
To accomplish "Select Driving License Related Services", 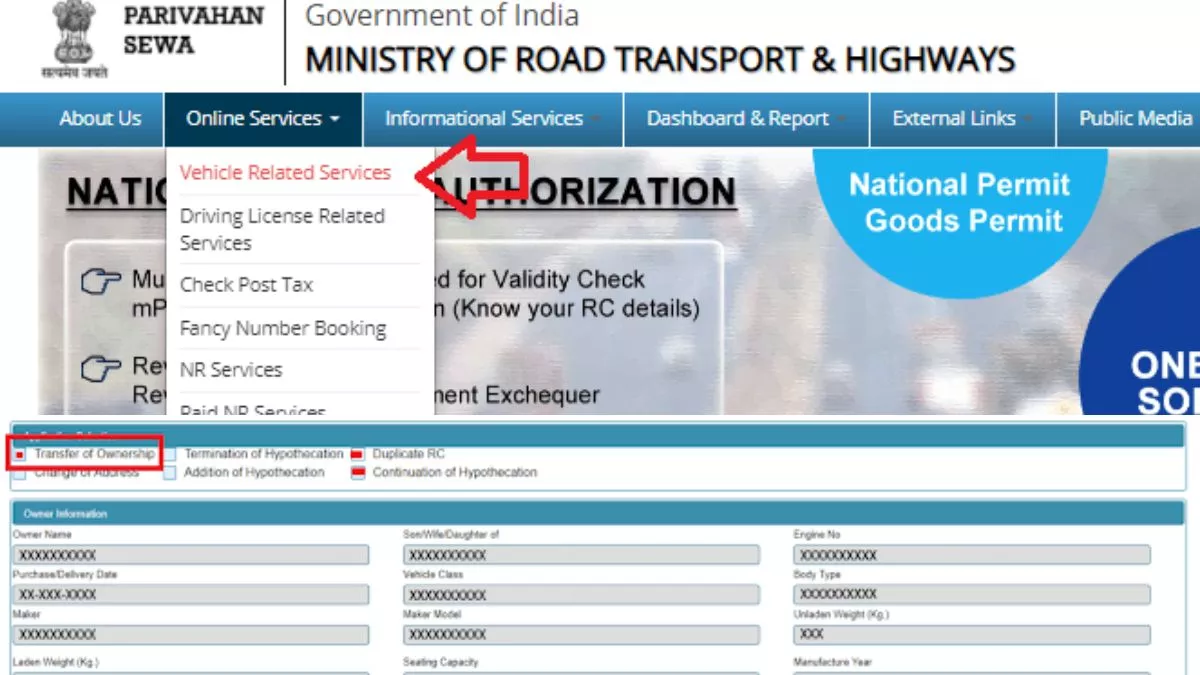I will pos(282,229).
